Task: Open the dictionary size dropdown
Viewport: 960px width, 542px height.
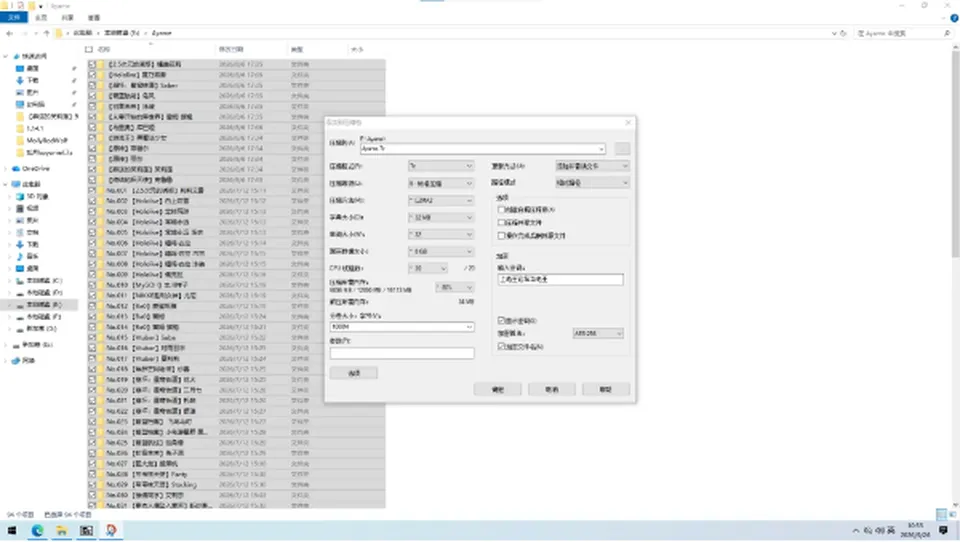Action: click(x=441, y=217)
